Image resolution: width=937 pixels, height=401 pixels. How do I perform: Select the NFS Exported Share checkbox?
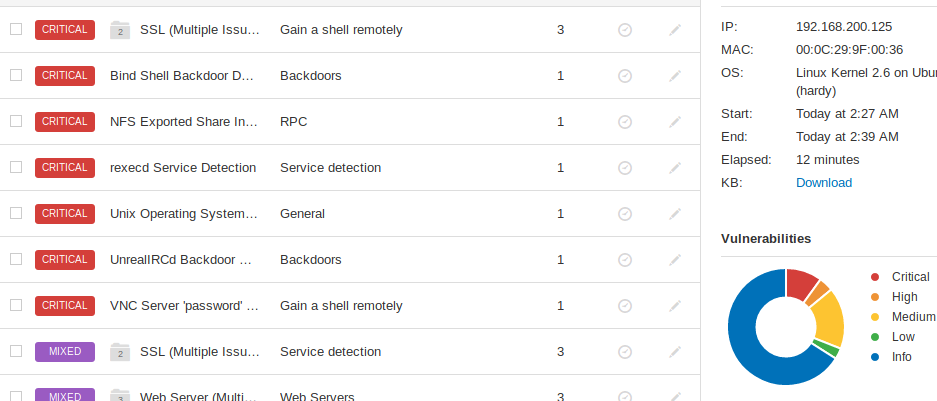(x=16, y=121)
